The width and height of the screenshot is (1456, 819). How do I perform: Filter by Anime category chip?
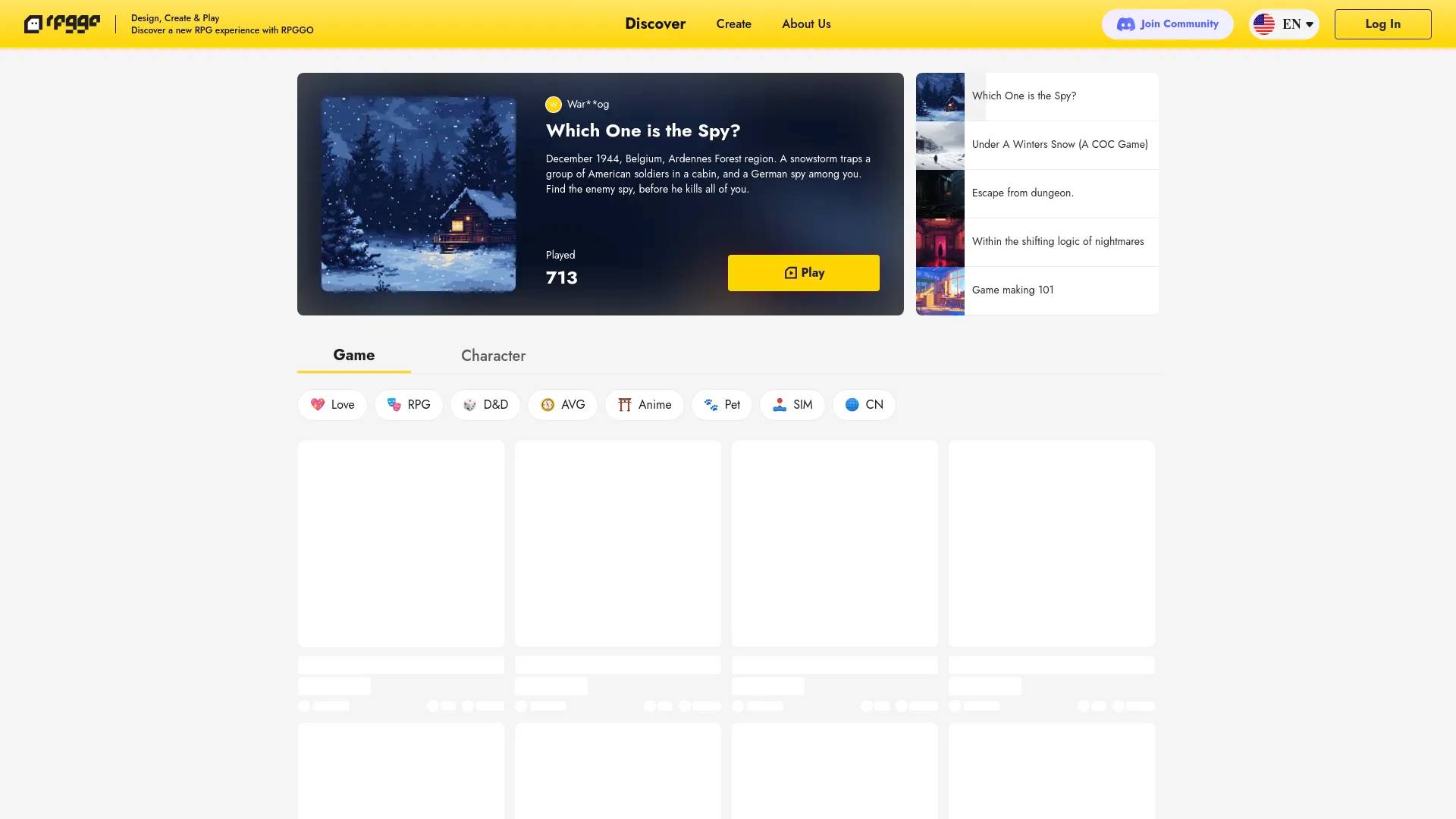pos(645,405)
